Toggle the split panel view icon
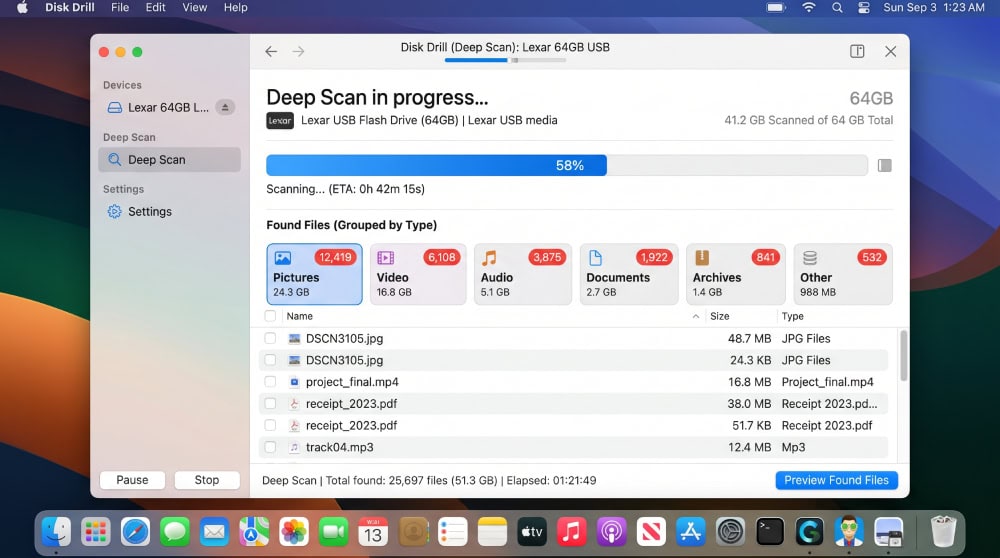 [857, 52]
